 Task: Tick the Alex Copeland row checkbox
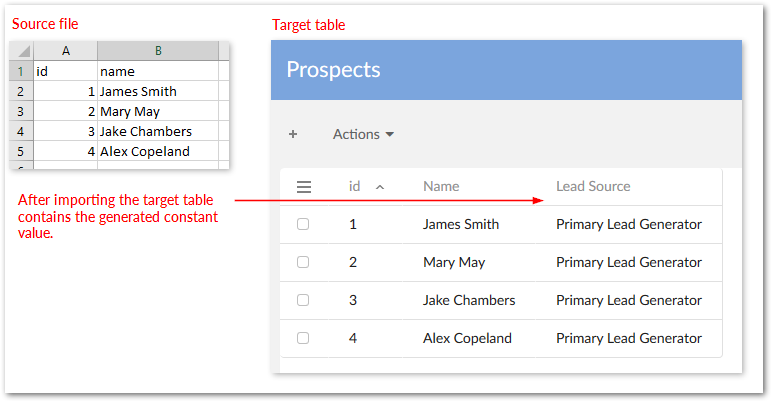click(303, 338)
